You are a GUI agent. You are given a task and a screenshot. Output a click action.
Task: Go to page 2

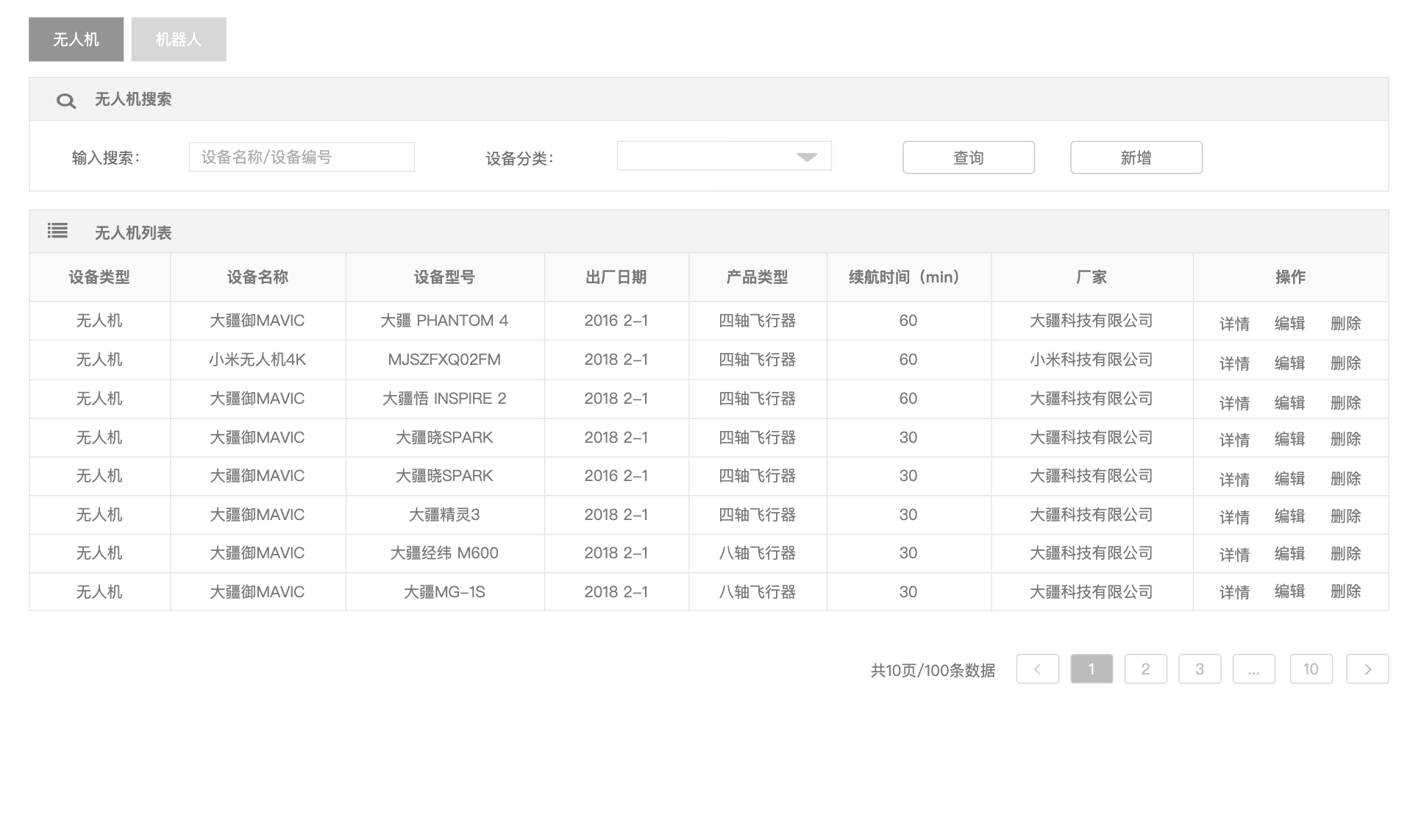pyautogui.click(x=1145, y=669)
